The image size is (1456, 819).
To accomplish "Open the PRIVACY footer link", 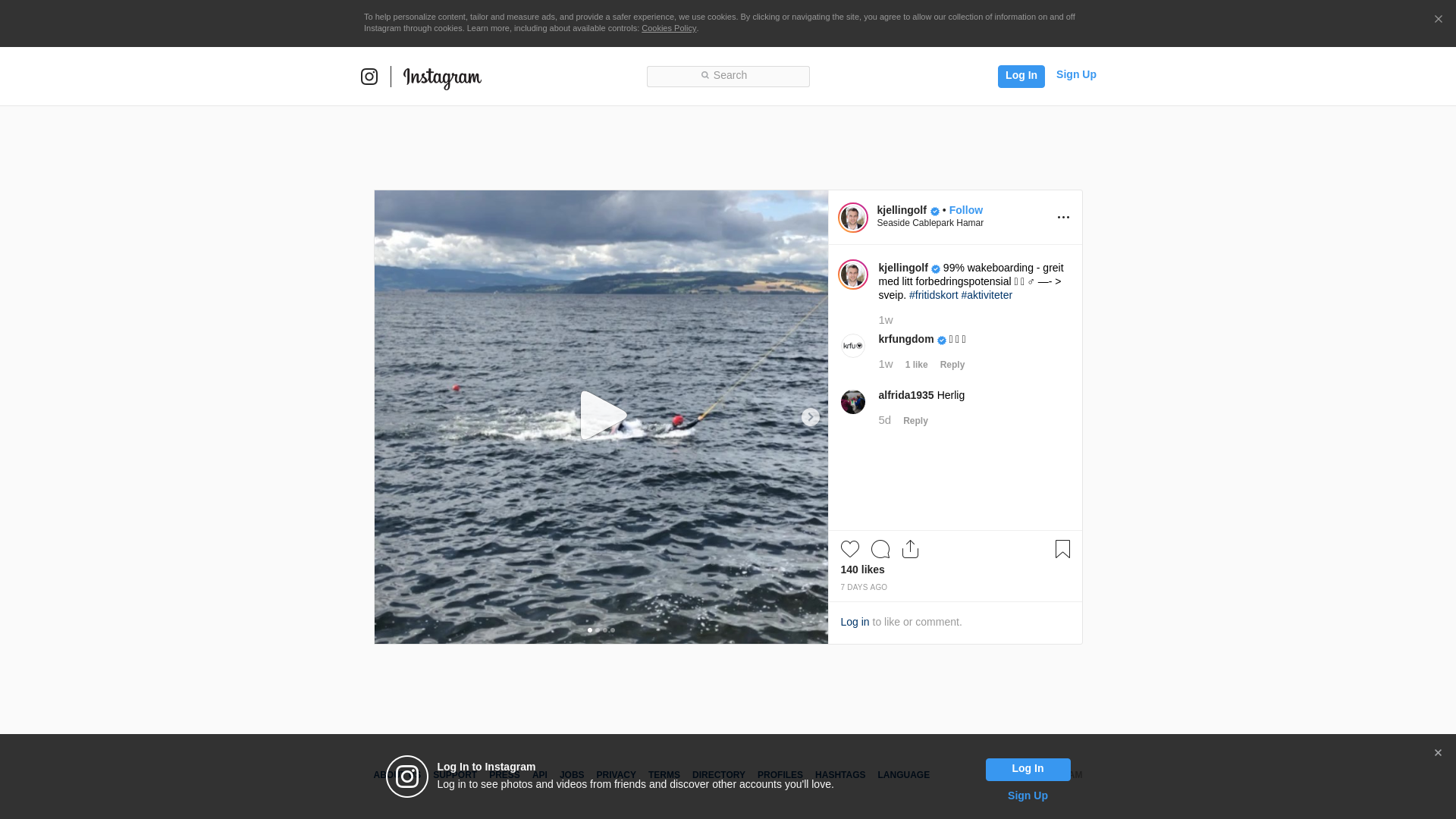I will click(x=616, y=775).
